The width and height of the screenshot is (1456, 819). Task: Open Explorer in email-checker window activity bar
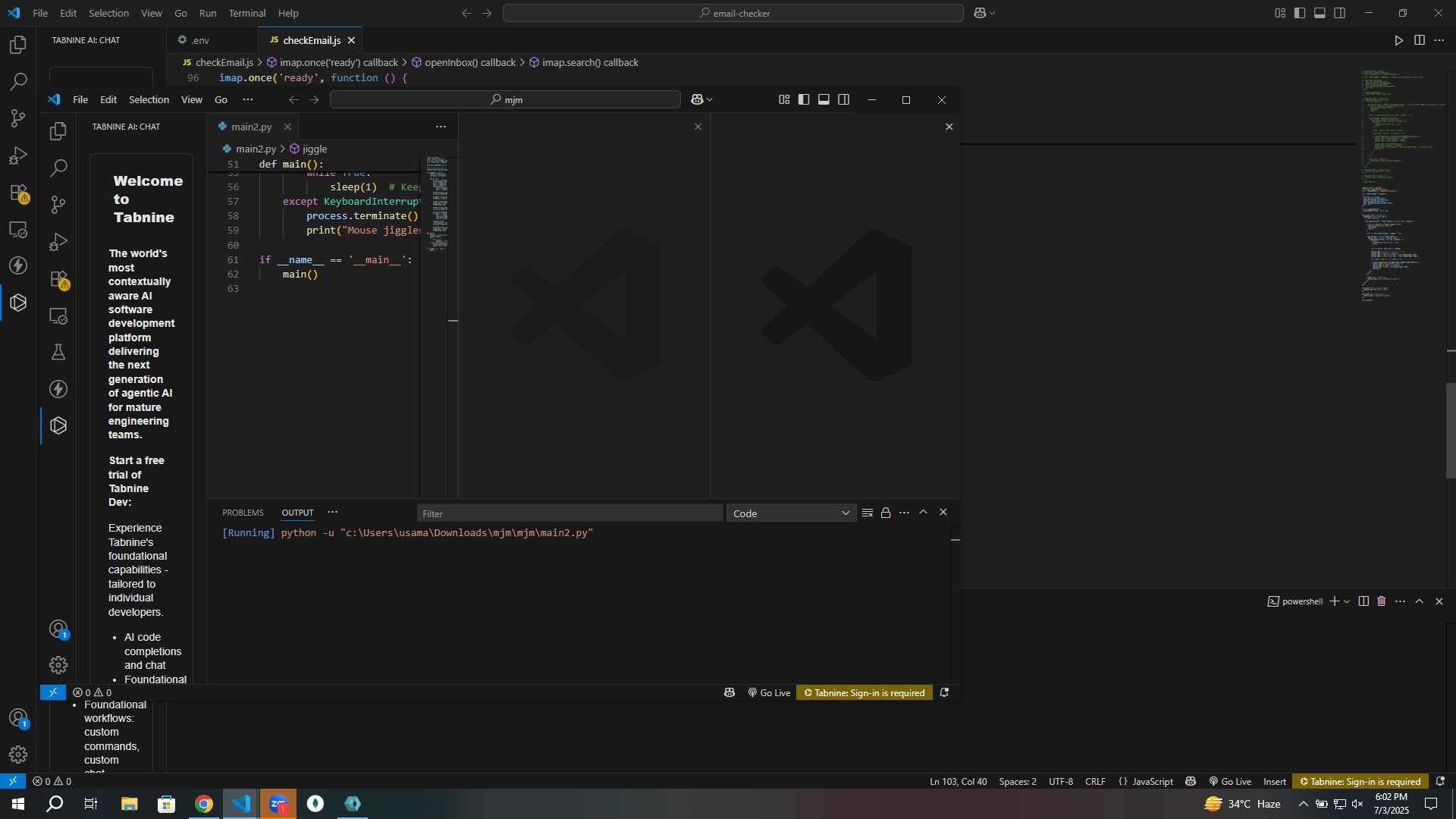18,45
